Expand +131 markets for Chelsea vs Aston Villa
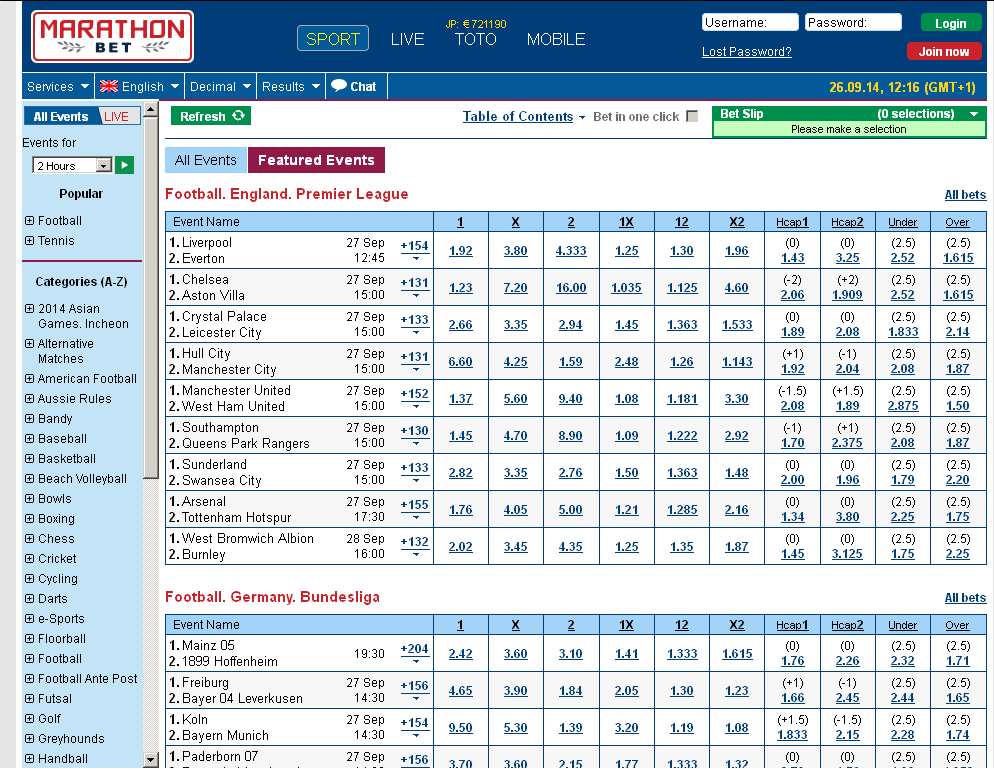Image resolution: width=994 pixels, height=770 pixels. (415, 286)
